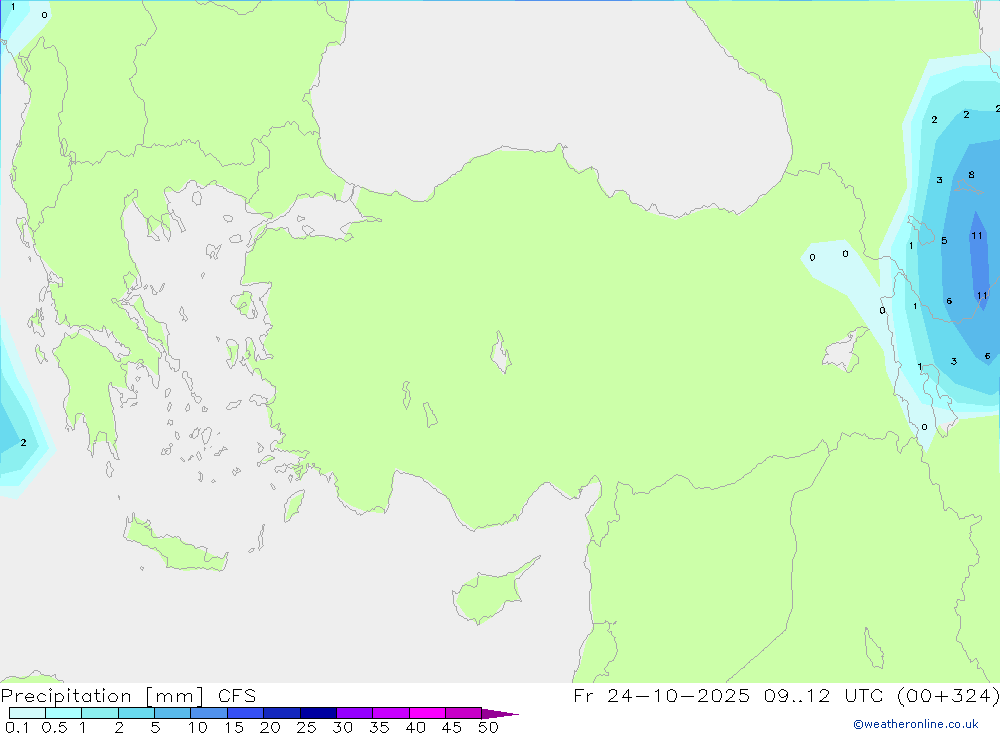This screenshot has width=1000, height=733.
Task: Click the 1–2 mm legend color swatch
Action: 100,713
